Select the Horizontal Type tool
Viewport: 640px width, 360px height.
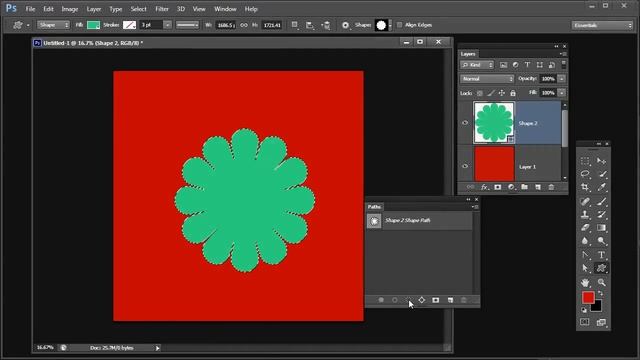tap(601, 255)
